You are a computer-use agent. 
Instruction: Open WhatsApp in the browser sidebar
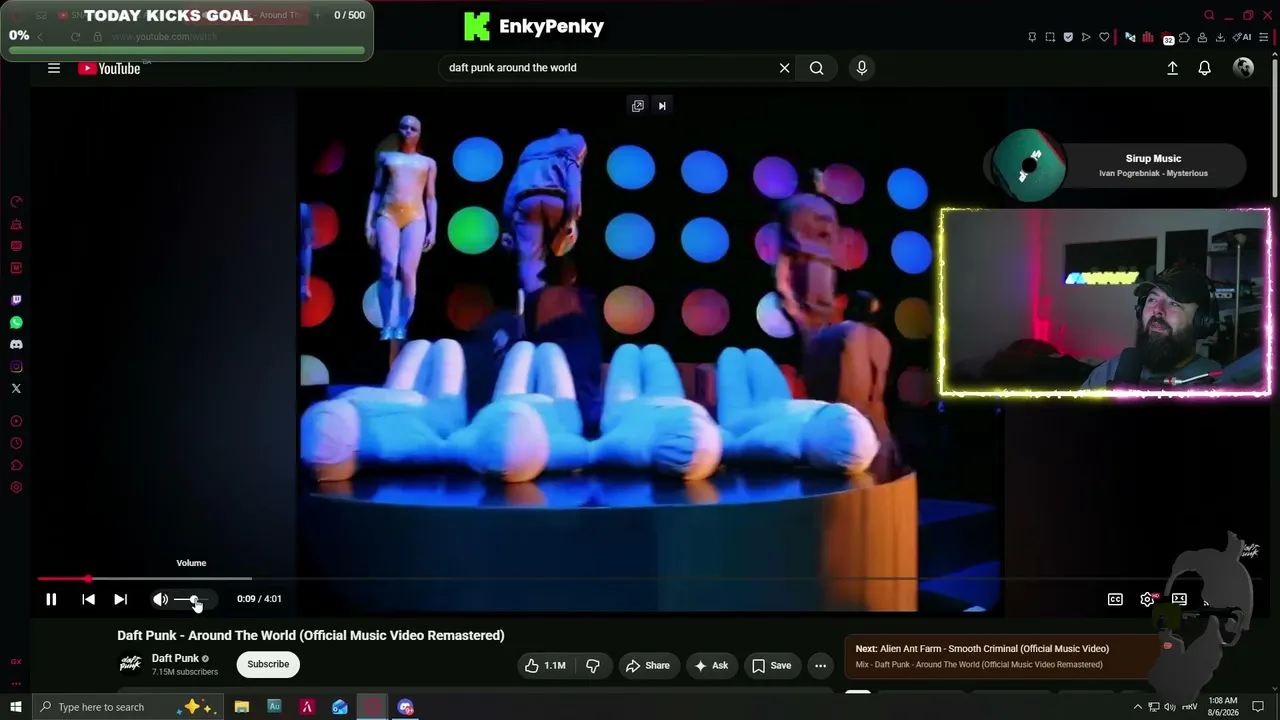click(x=16, y=322)
